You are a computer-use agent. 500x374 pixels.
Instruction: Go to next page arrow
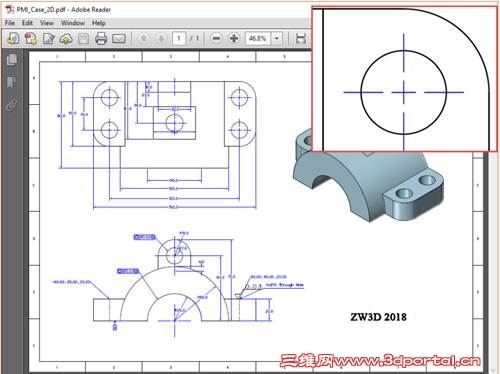point(161,38)
